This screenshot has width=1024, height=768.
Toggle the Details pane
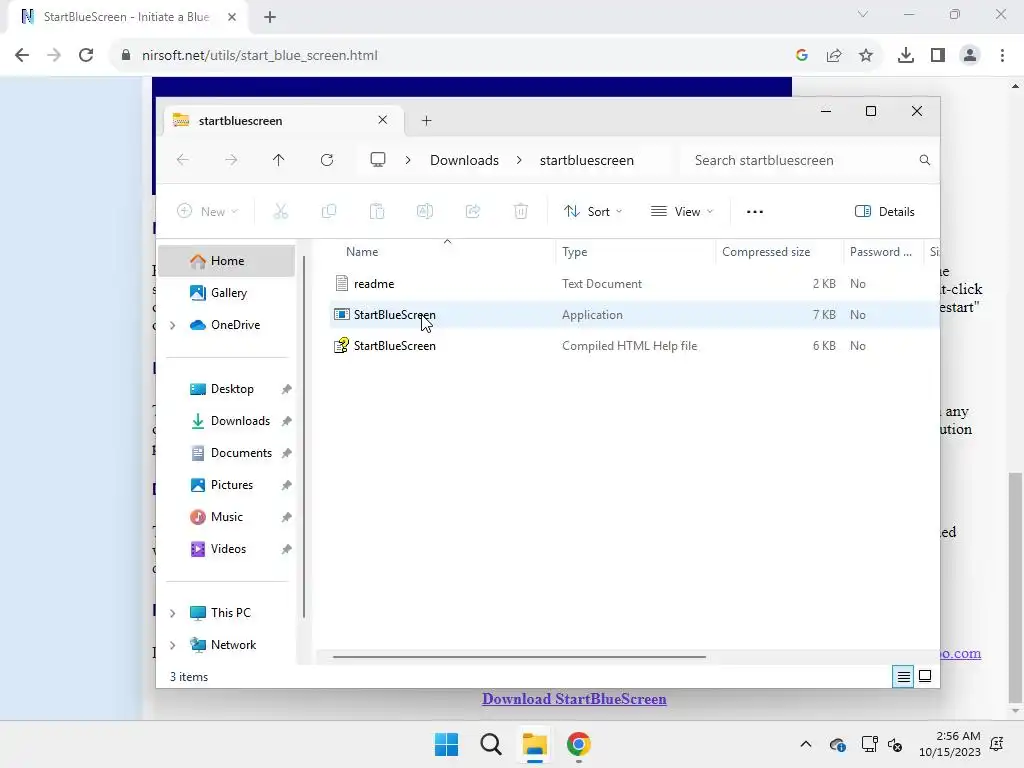tap(885, 212)
